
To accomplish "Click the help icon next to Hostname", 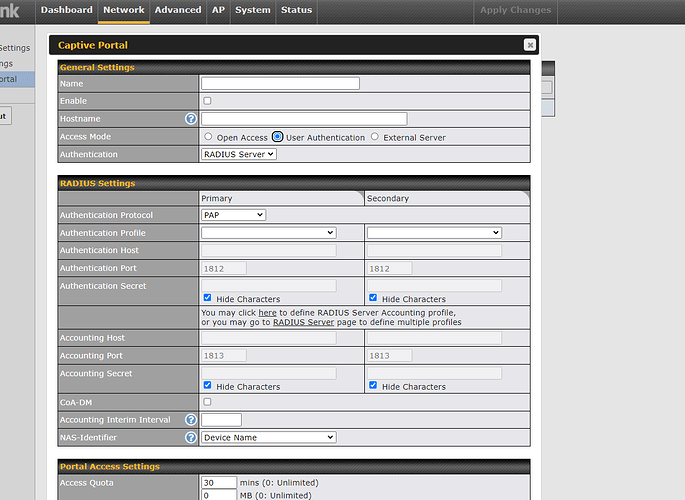I will click(x=190, y=119).
